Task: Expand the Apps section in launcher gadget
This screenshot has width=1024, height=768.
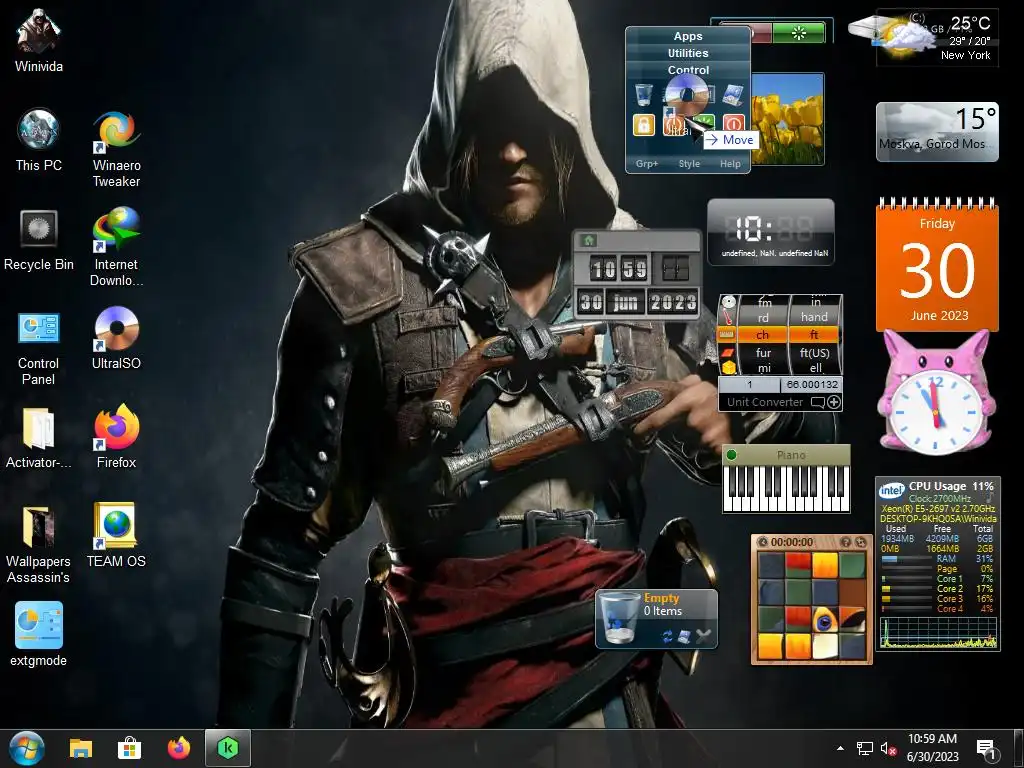Action: (x=688, y=36)
